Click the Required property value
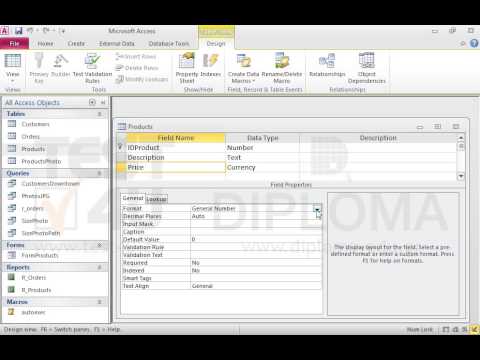The width and height of the screenshot is (480, 360). point(256,263)
